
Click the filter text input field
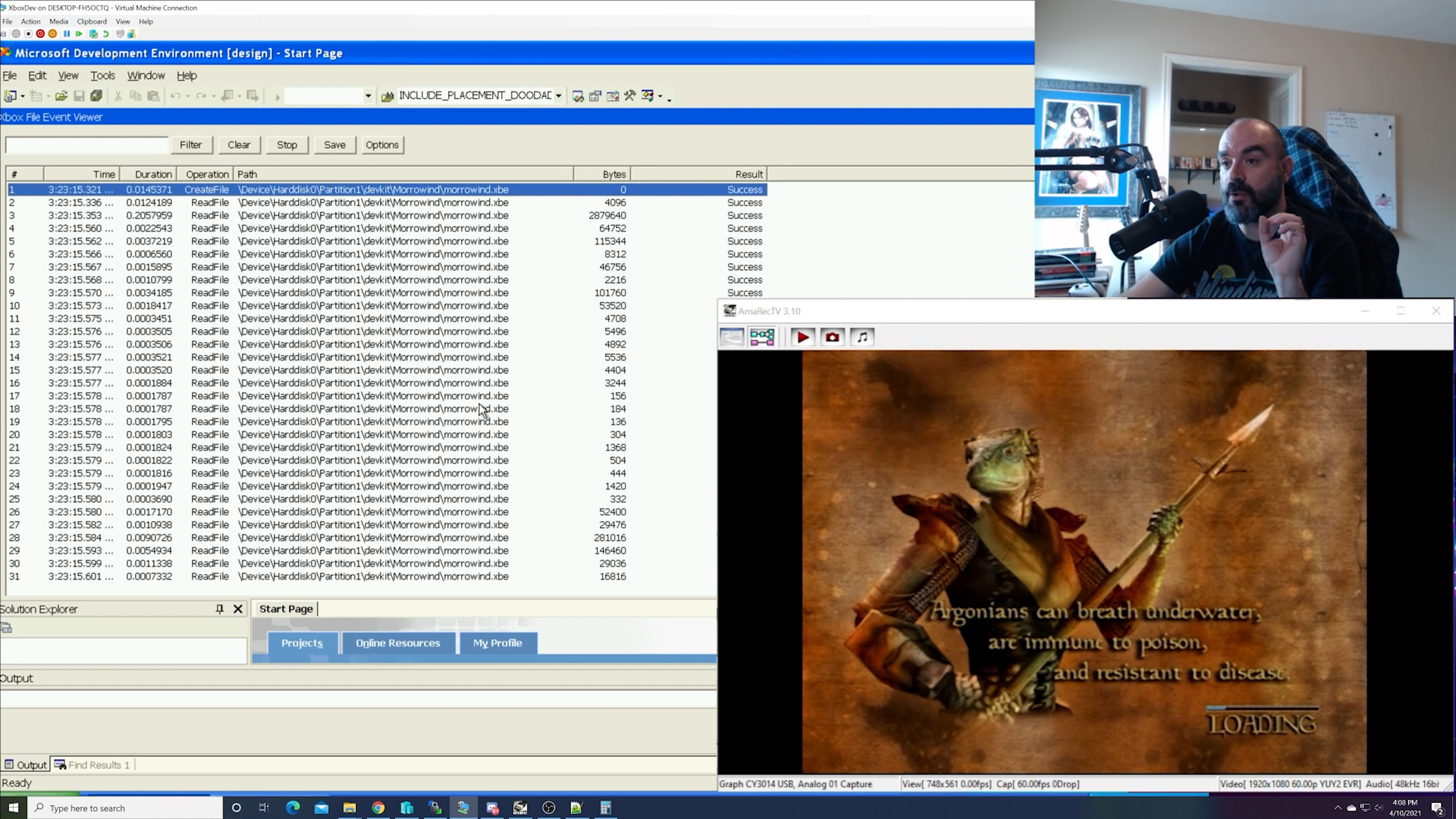point(86,145)
